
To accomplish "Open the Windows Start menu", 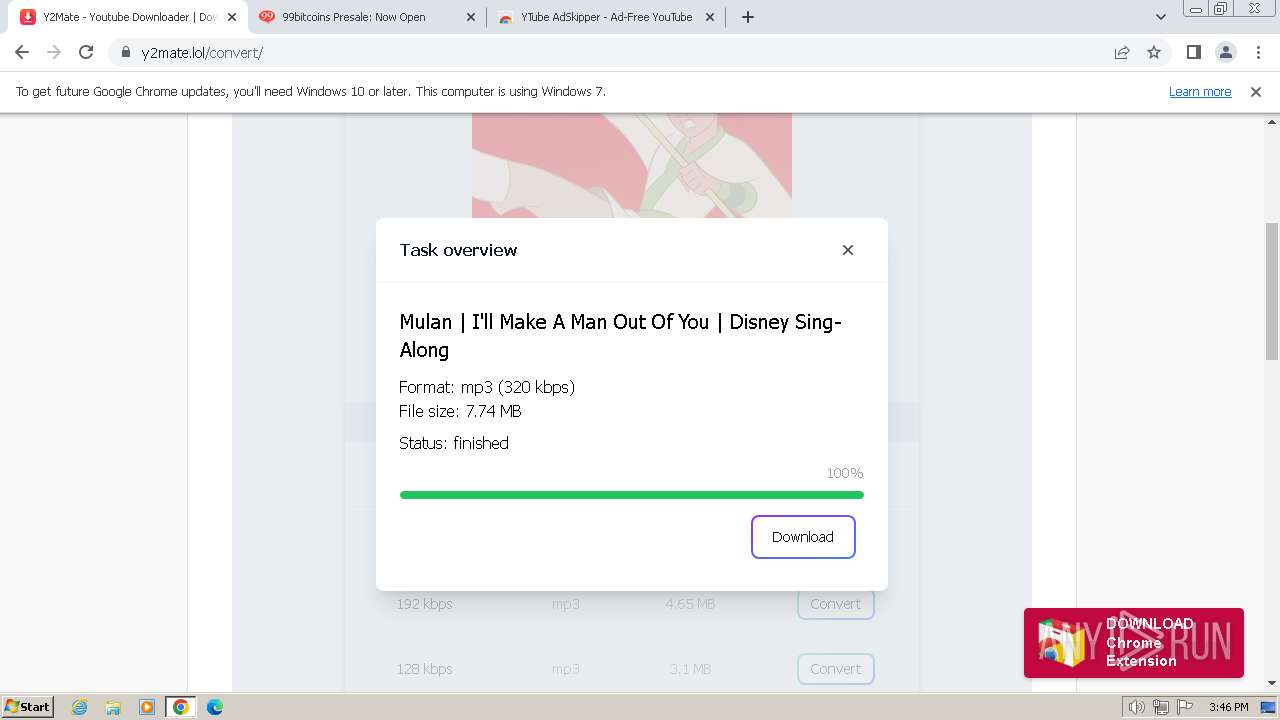I will click(x=27, y=706).
